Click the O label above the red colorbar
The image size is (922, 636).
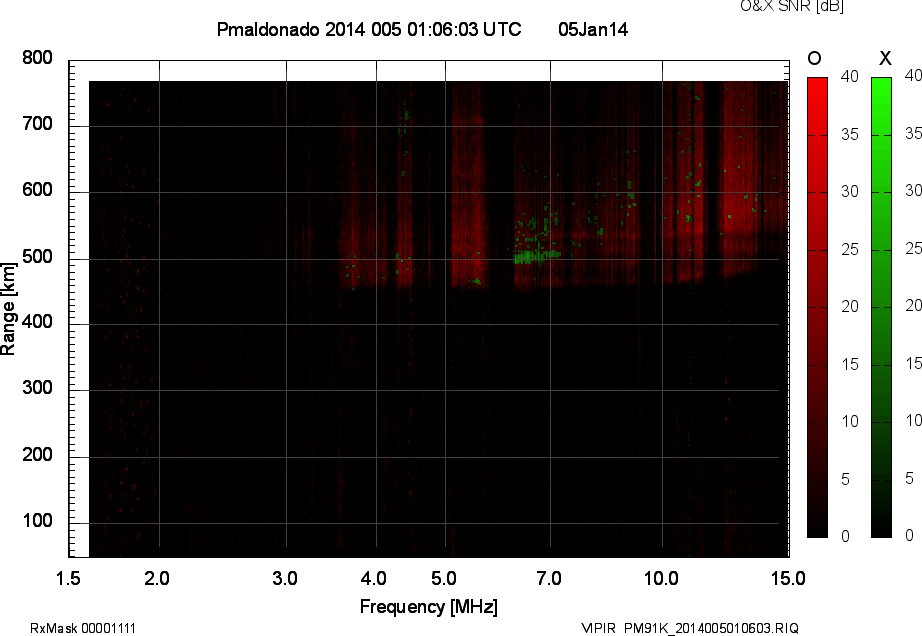[x=814, y=58]
